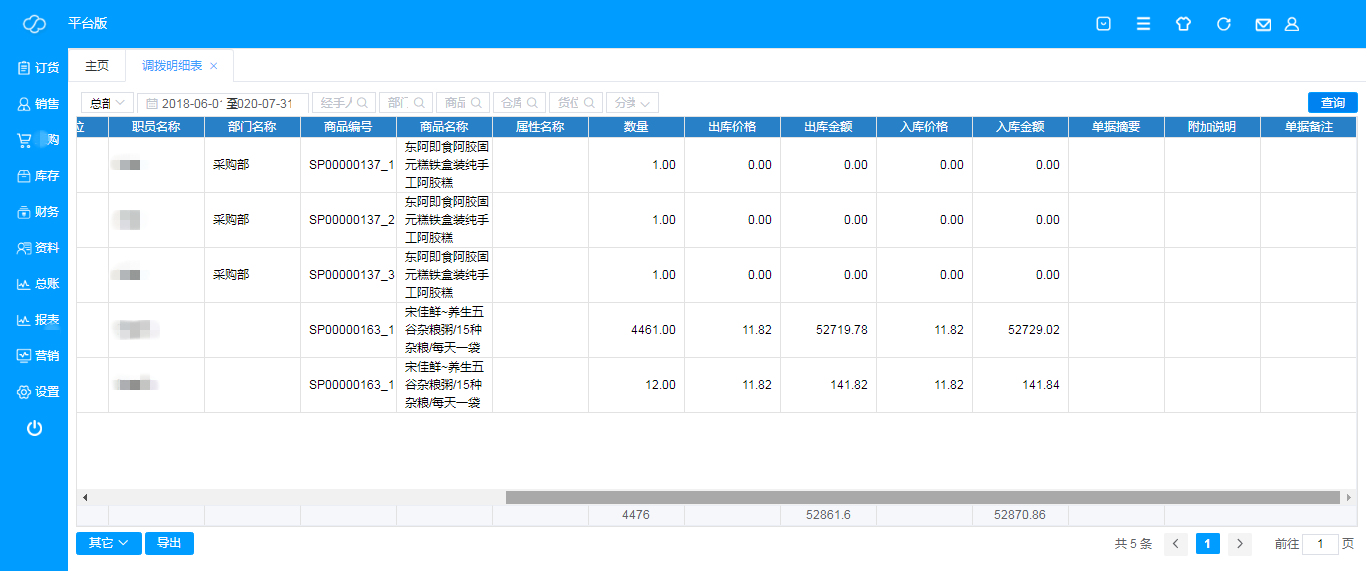Click the 导出 export button
The image size is (1366, 571).
(x=169, y=543)
